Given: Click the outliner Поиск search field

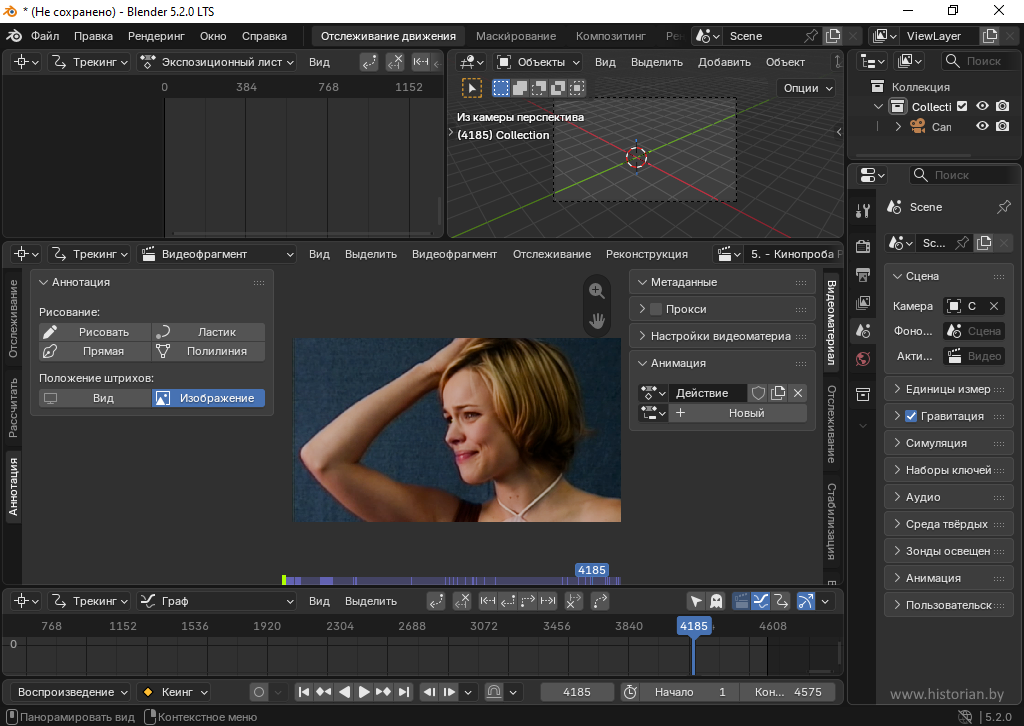Looking at the screenshot, I should (978, 61).
